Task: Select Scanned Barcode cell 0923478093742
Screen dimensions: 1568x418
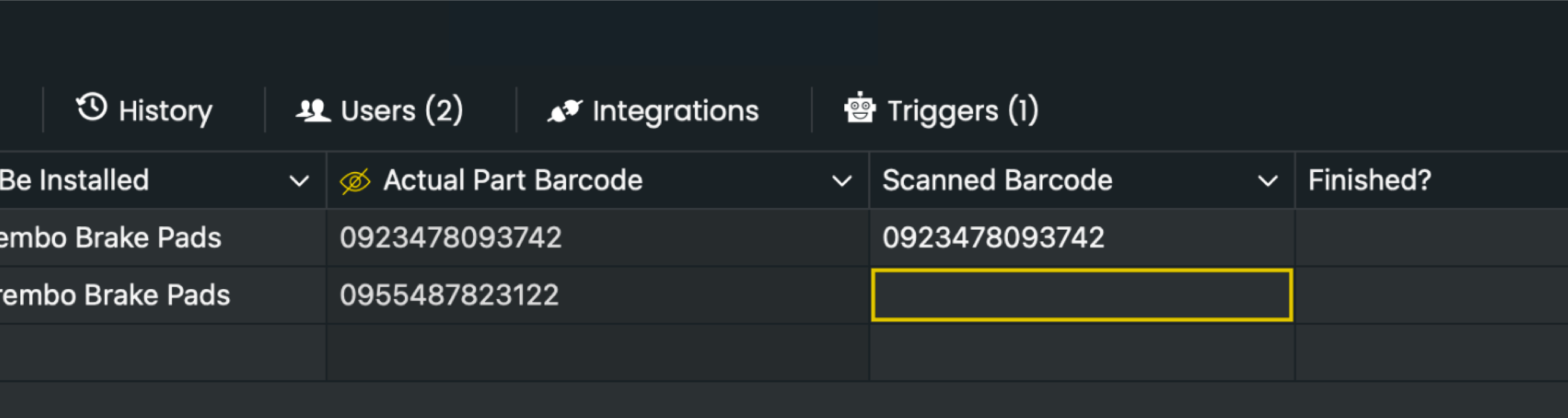Action: pos(994,237)
